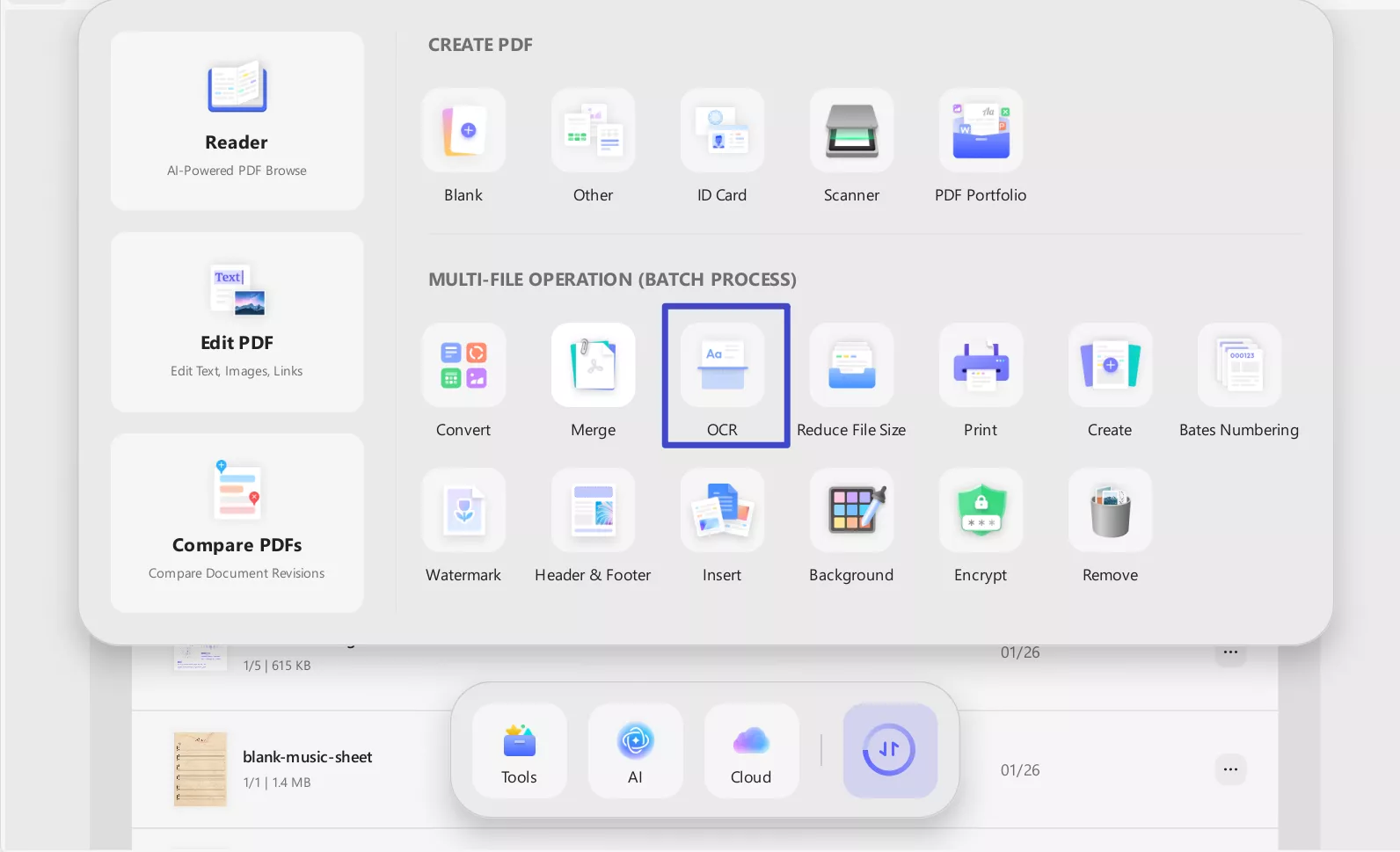Click the 1/5 | 615 KB file details
1400x852 pixels.
[x=277, y=666]
